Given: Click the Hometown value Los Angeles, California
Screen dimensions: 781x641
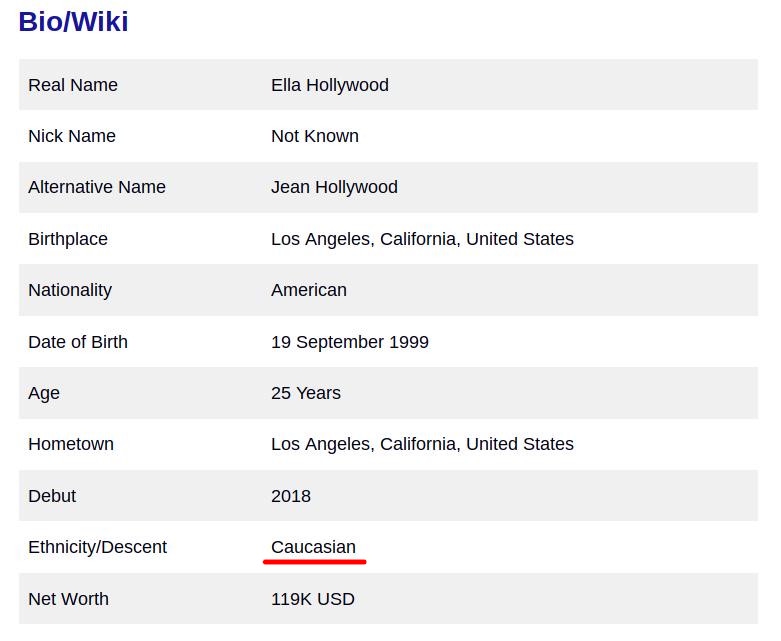Looking at the screenshot, I should (x=422, y=444).
